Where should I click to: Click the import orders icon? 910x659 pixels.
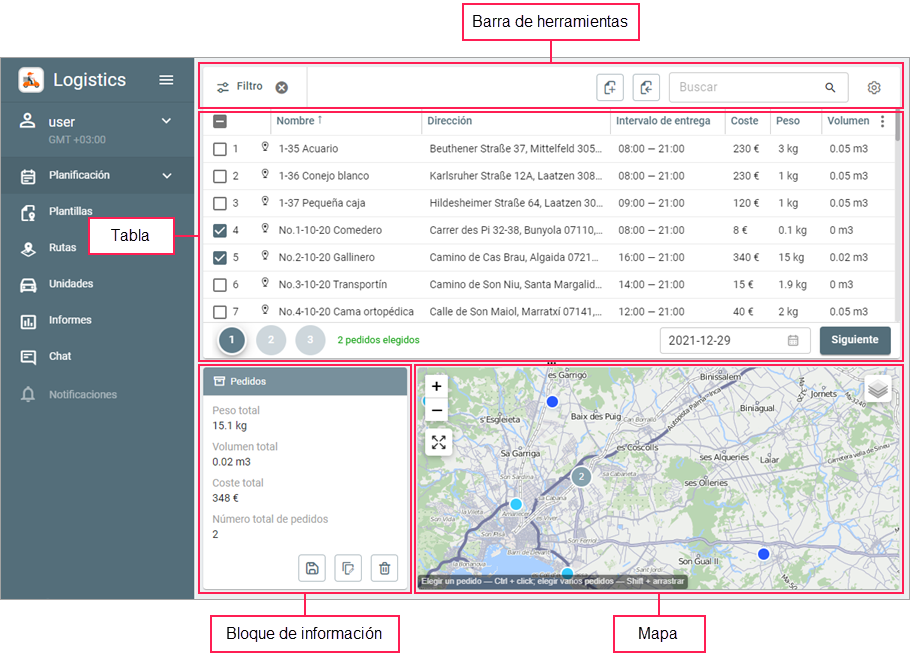click(x=646, y=88)
